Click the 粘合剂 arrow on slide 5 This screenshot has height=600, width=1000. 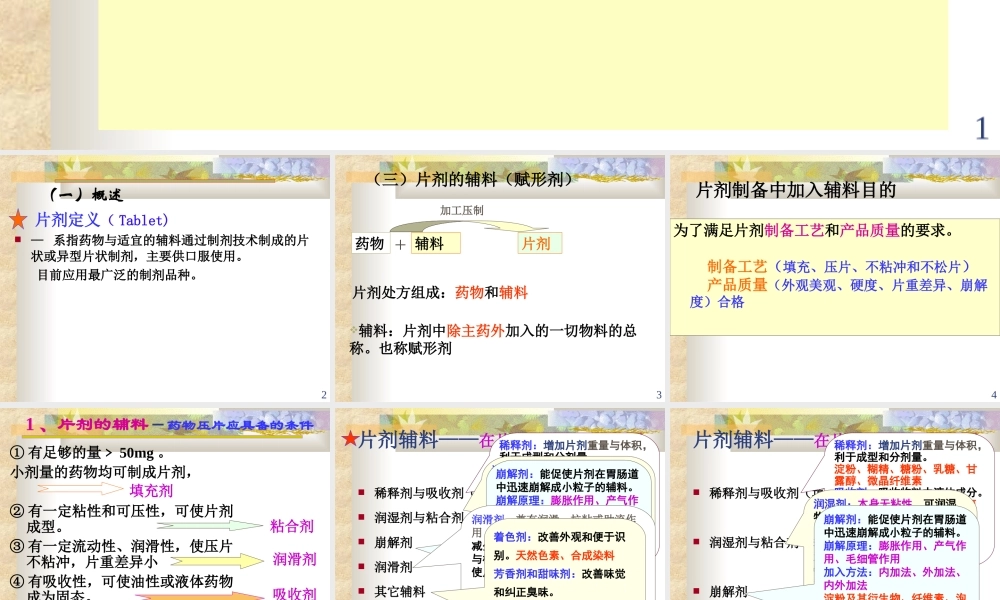(x=208, y=525)
